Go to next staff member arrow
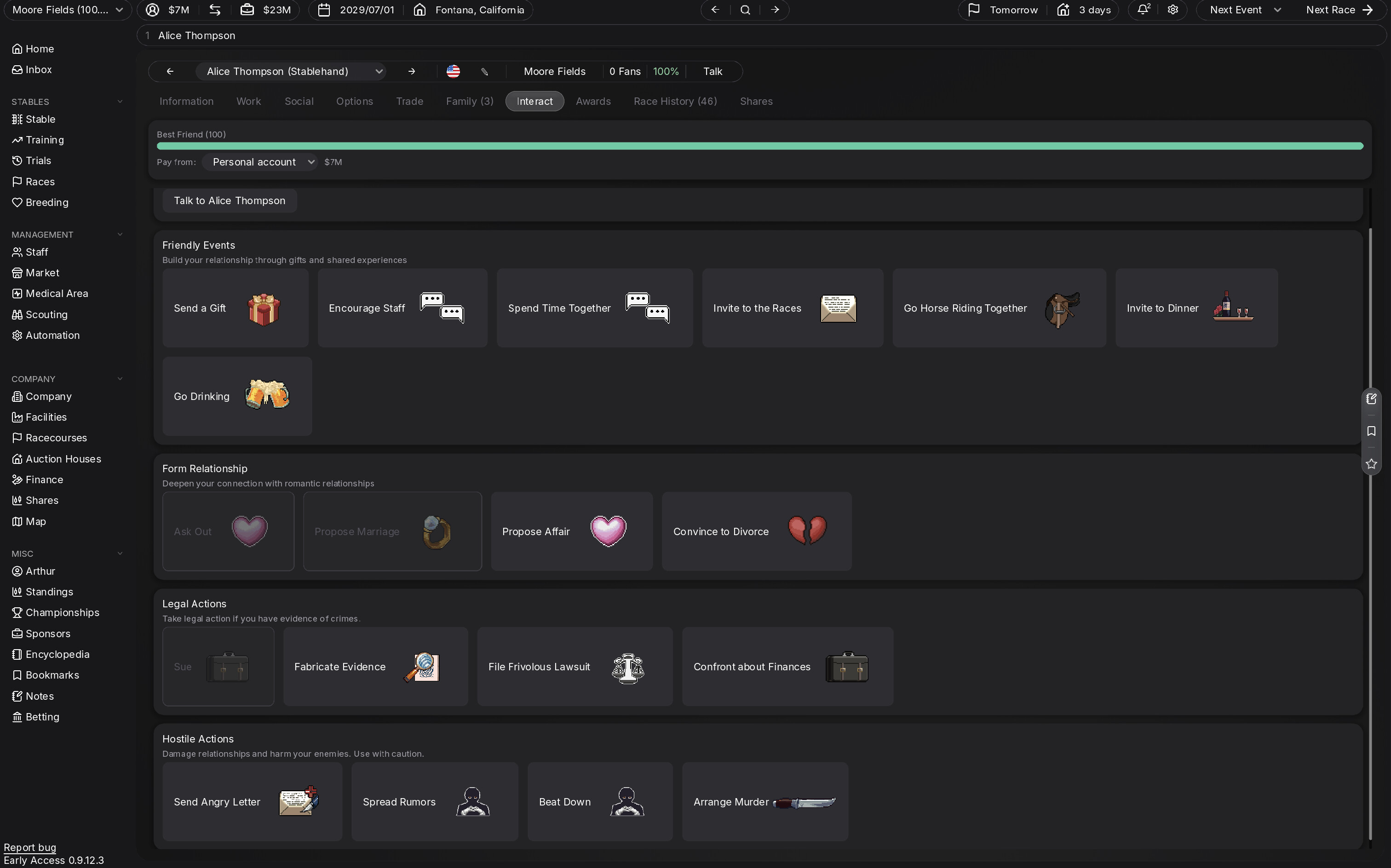The image size is (1391, 868). (411, 71)
